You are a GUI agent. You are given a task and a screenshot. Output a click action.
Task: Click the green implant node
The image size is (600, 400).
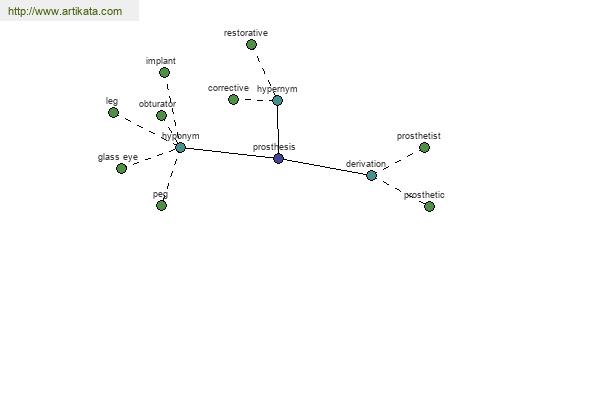(165, 72)
